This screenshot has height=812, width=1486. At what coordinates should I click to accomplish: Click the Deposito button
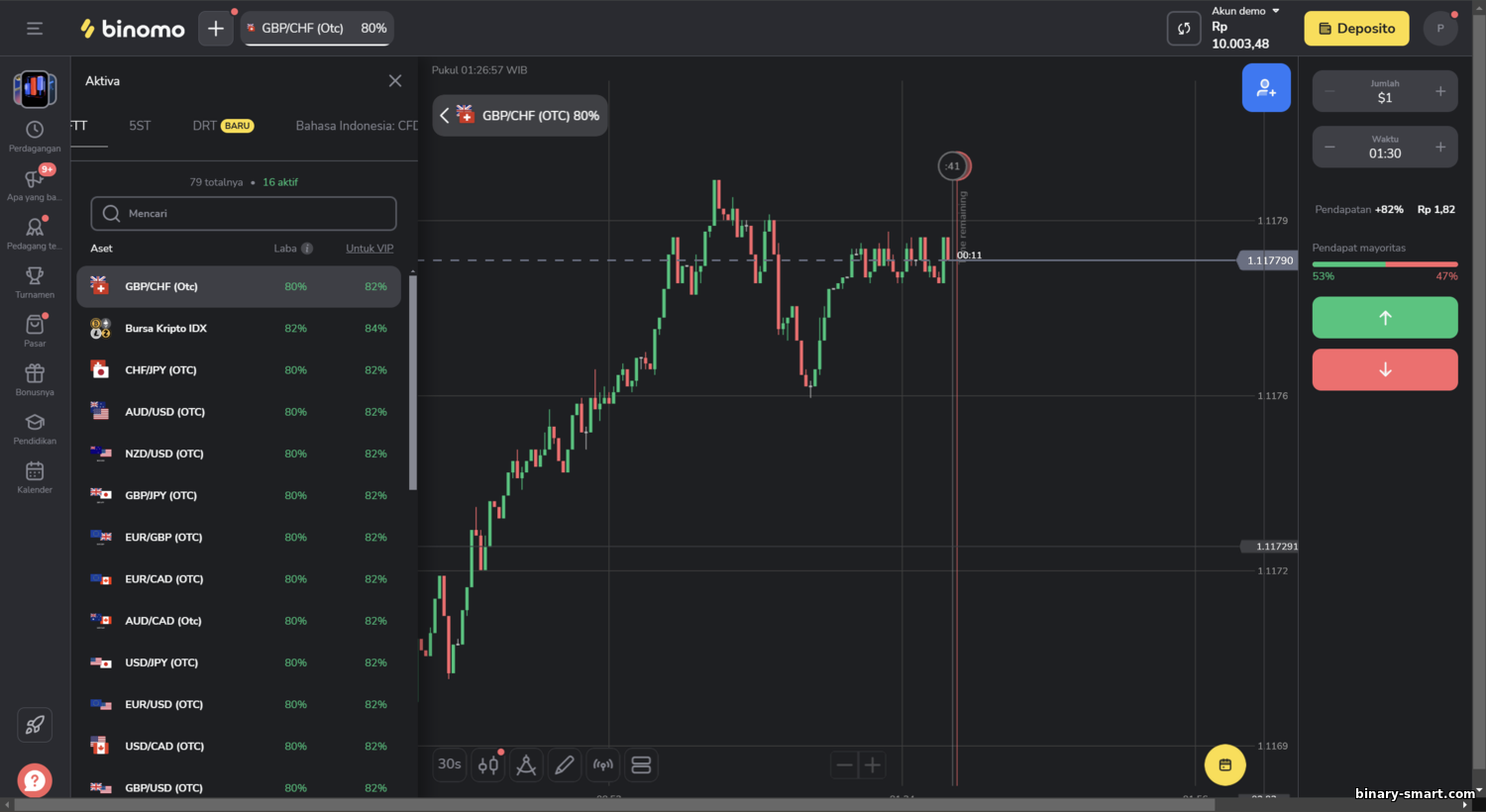click(x=1356, y=29)
